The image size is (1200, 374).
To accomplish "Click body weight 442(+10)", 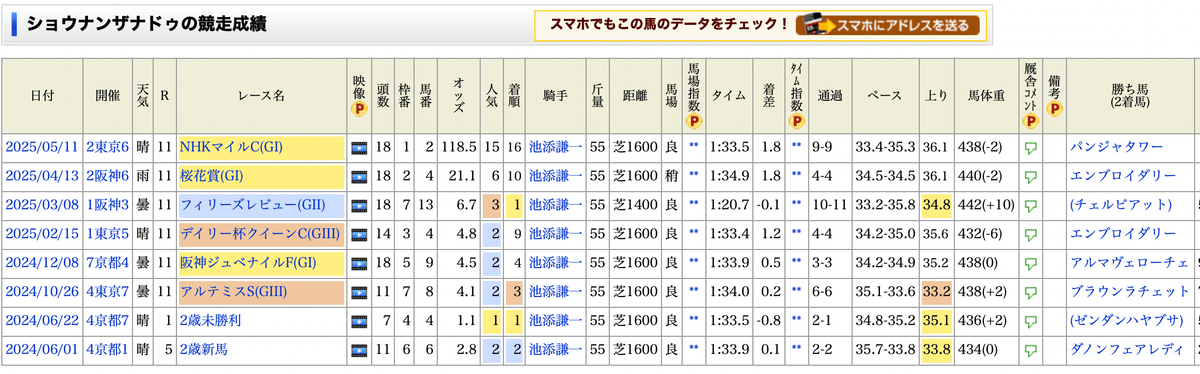I will [x=985, y=206].
